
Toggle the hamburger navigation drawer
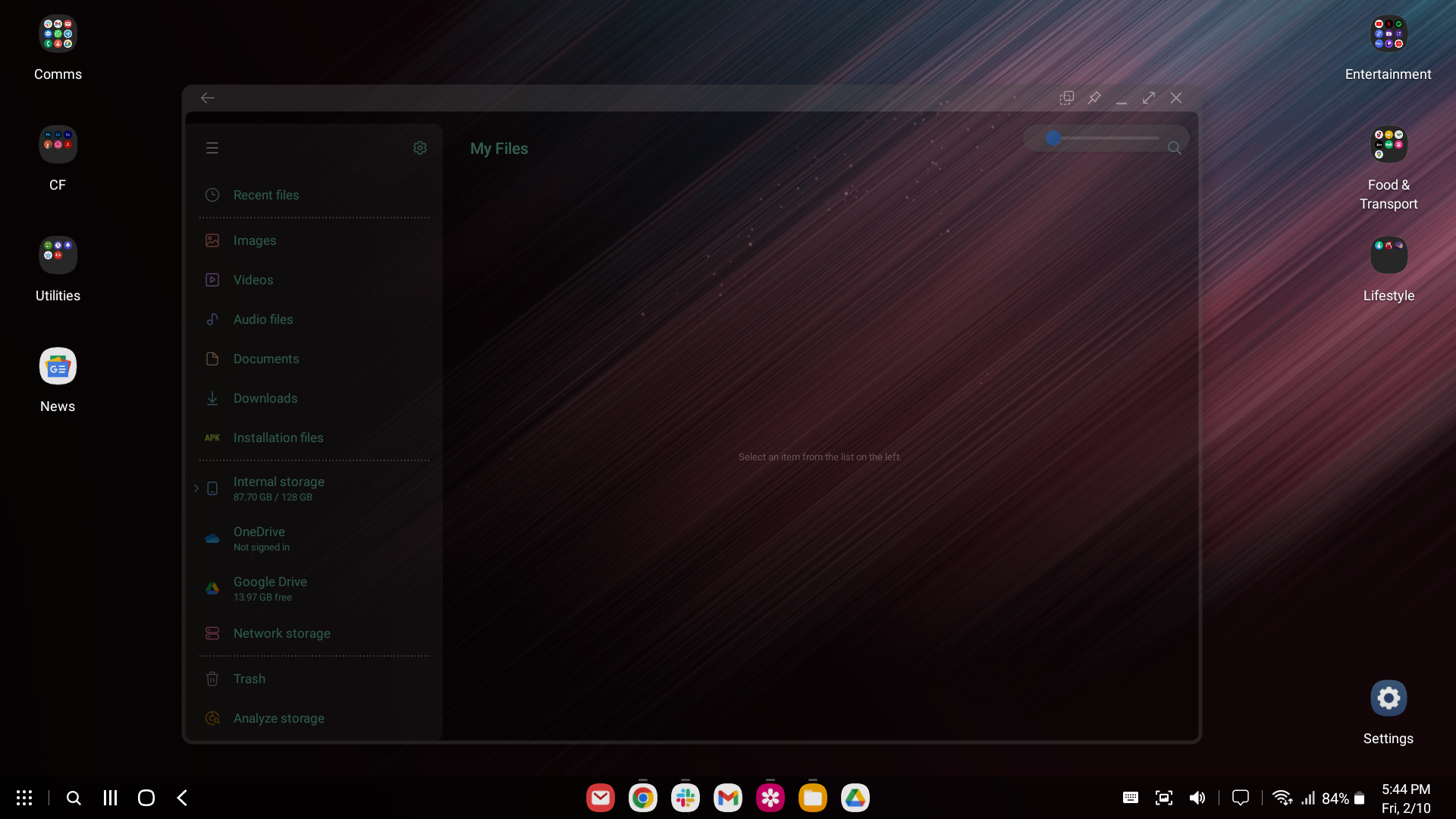tap(212, 148)
